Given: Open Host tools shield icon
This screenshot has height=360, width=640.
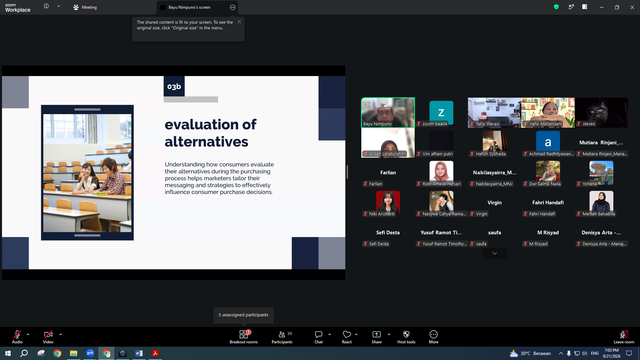Looking at the screenshot, I should (406, 334).
